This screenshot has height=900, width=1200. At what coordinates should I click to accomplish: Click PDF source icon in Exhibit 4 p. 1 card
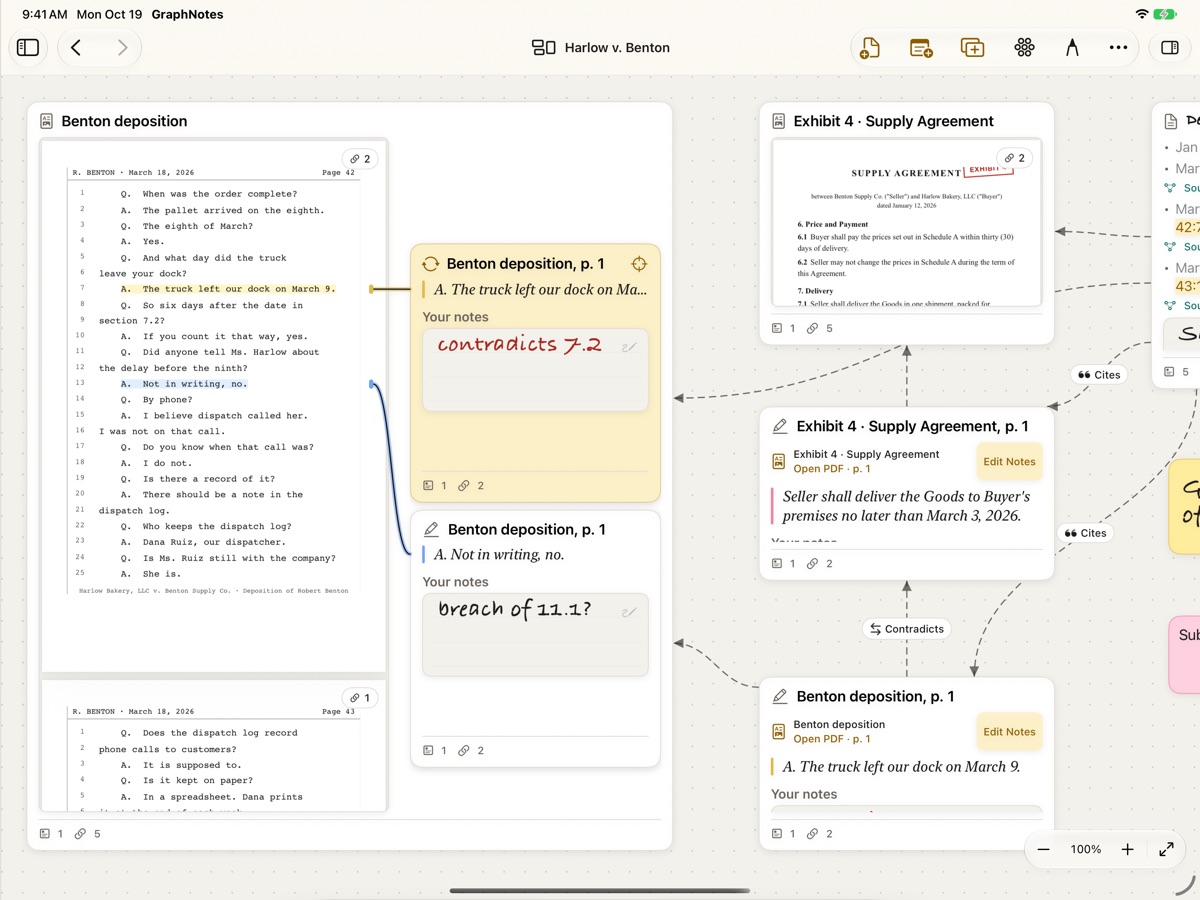click(779, 461)
